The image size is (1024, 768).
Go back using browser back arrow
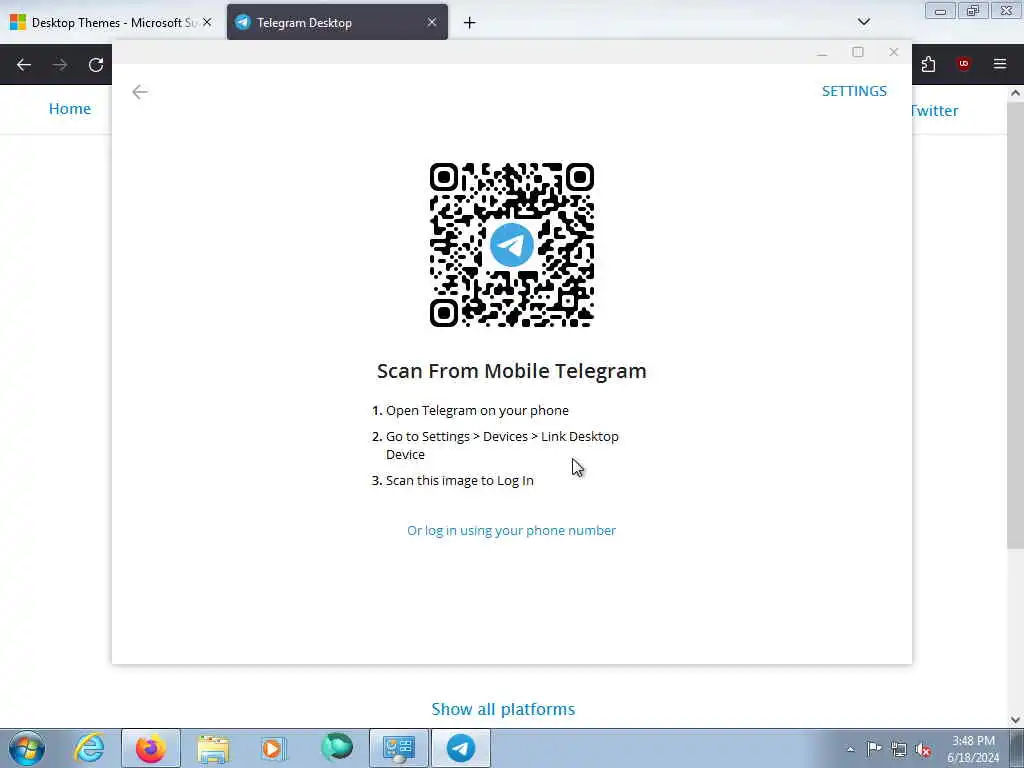click(x=24, y=65)
